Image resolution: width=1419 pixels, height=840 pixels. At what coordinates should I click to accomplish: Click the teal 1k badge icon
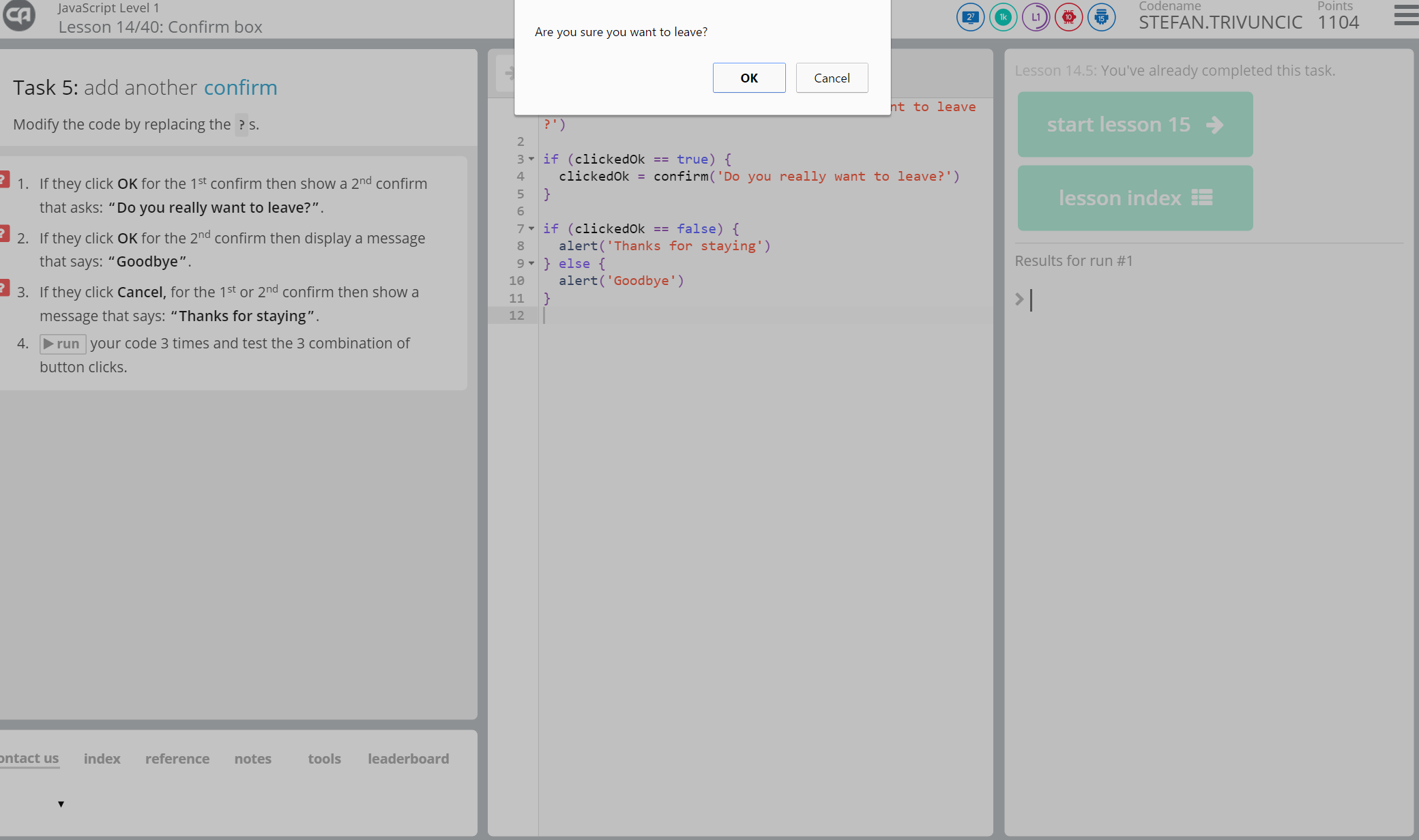[1003, 17]
